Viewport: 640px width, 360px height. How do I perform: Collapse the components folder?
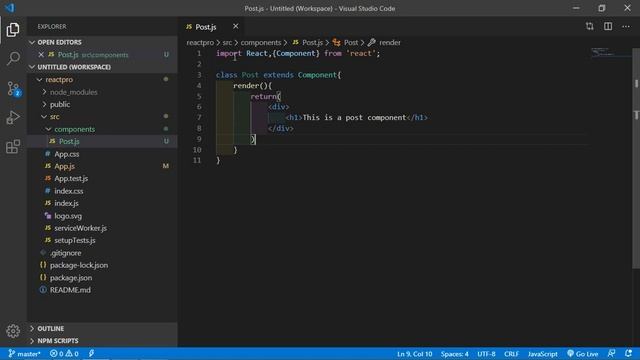pyautogui.click(x=102, y=129)
